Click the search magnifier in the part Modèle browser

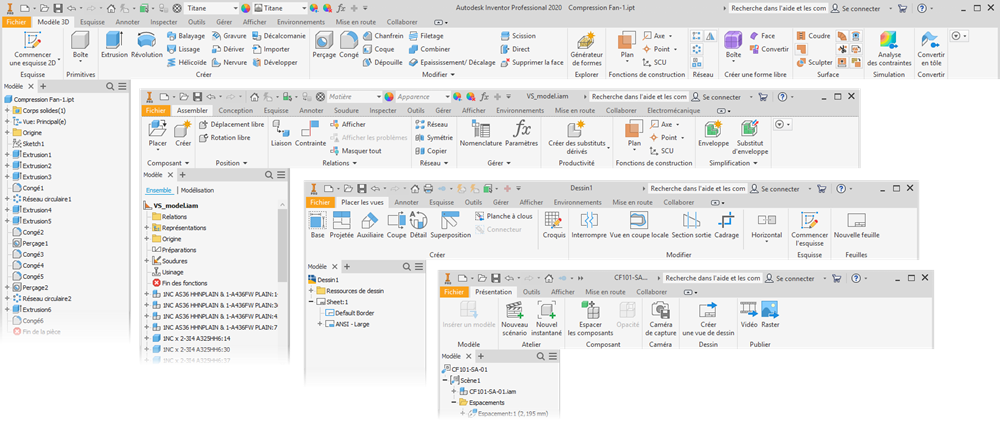[110, 86]
